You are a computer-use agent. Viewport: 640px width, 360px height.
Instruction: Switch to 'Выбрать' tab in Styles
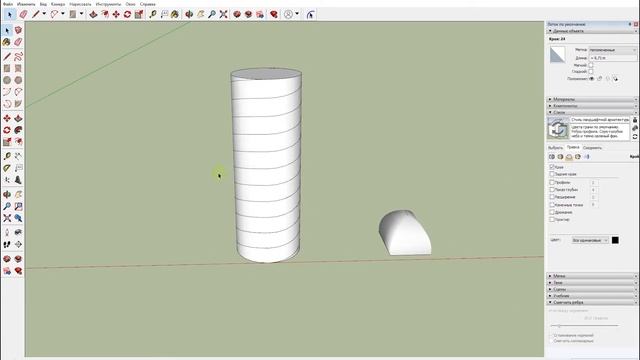555,148
